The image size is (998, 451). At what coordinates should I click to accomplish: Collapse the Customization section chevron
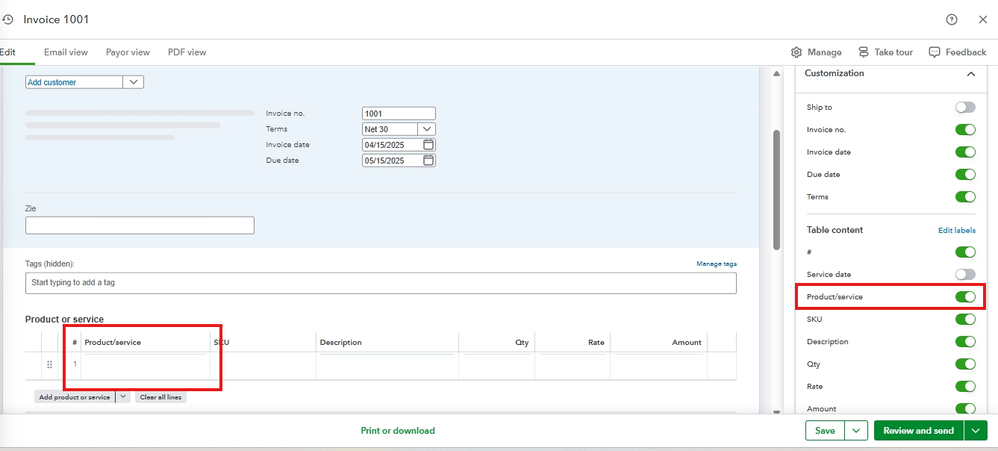pyautogui.click(x=971, y=74)
